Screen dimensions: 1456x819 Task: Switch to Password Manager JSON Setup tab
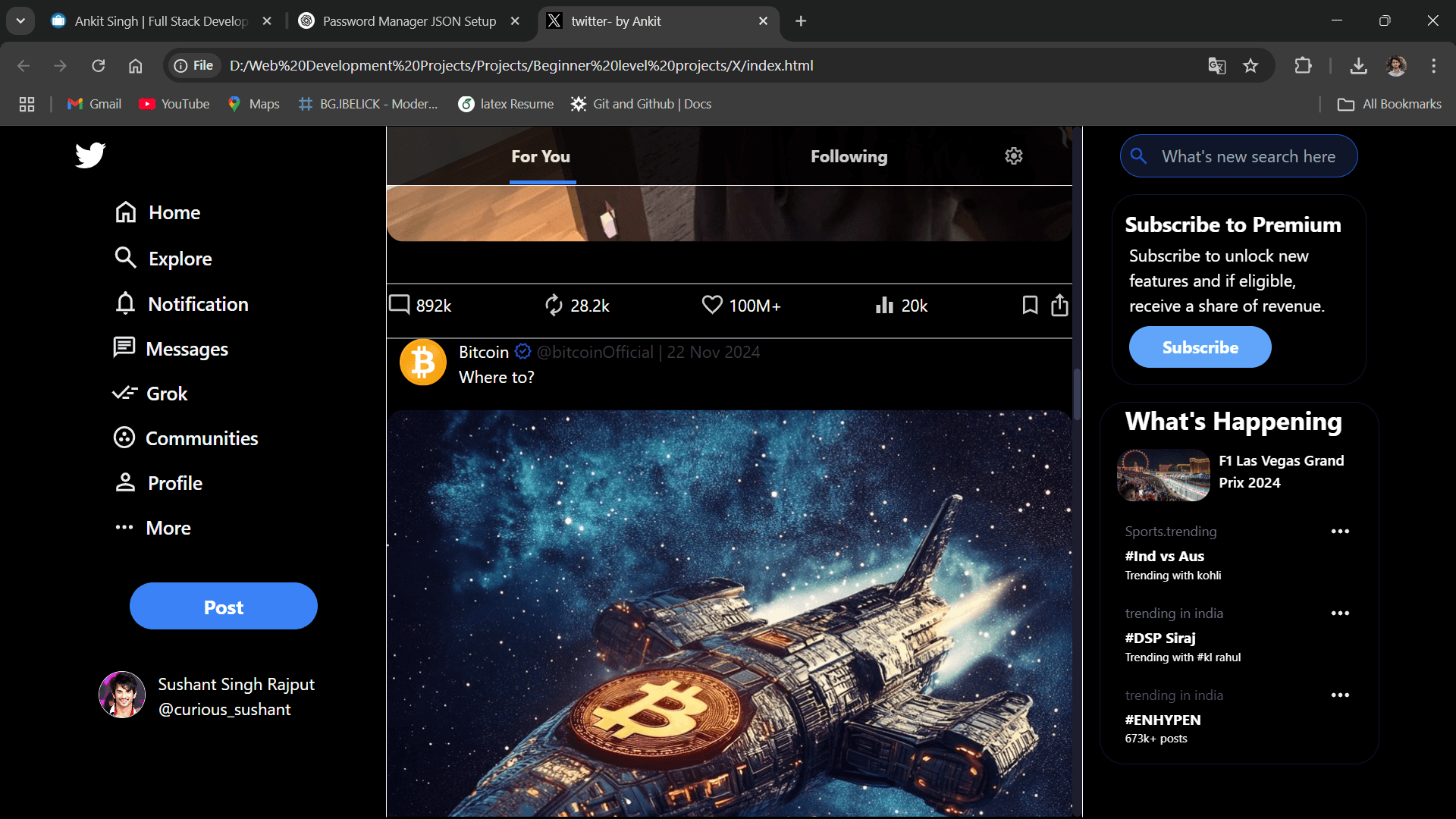pos(409,21)
